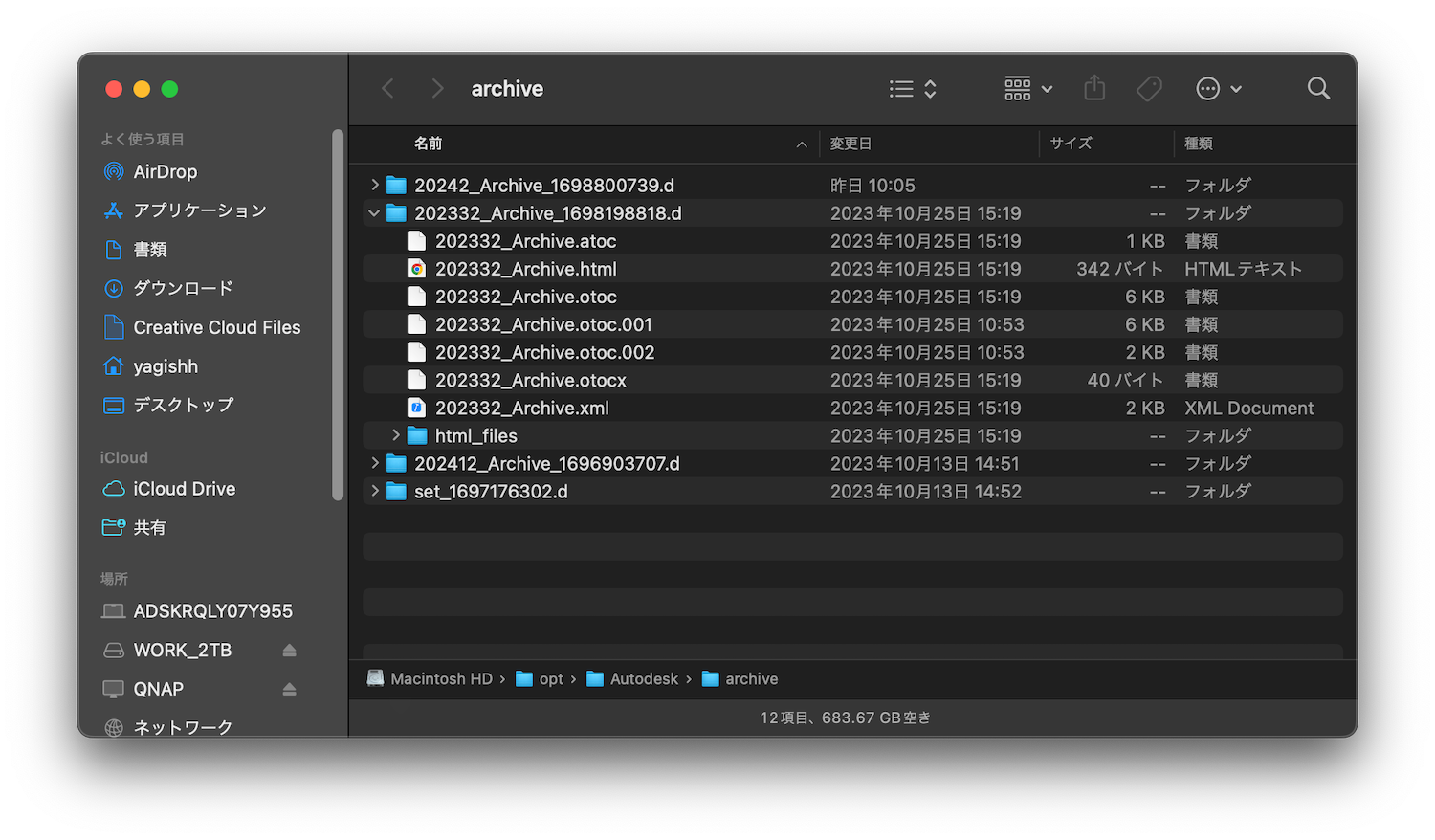Screen dimensions: 1435x840
Task: Click Autodesk in the path bar
Action: pyautogui.click(x=632, y=678)
